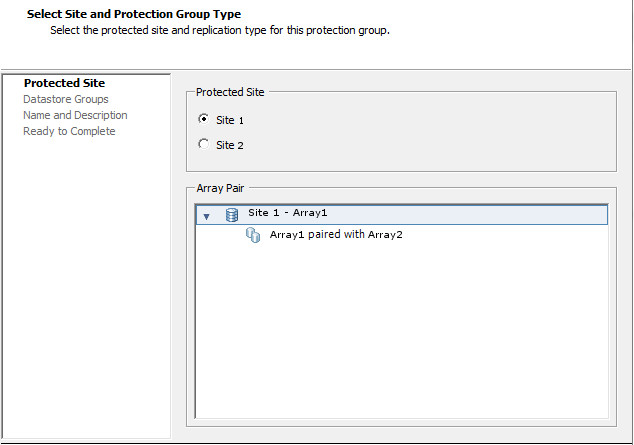Go to the Ready to Complete step
Screen dimensions: 634x445
[x=69, y=131]
